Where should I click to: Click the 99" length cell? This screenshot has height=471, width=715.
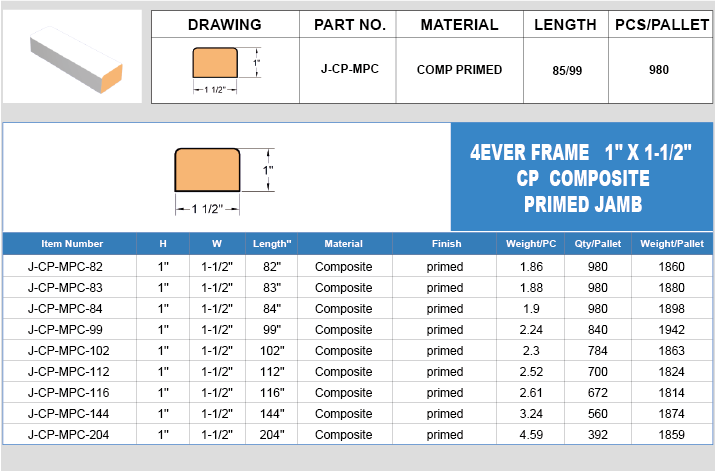pos(272,330)
